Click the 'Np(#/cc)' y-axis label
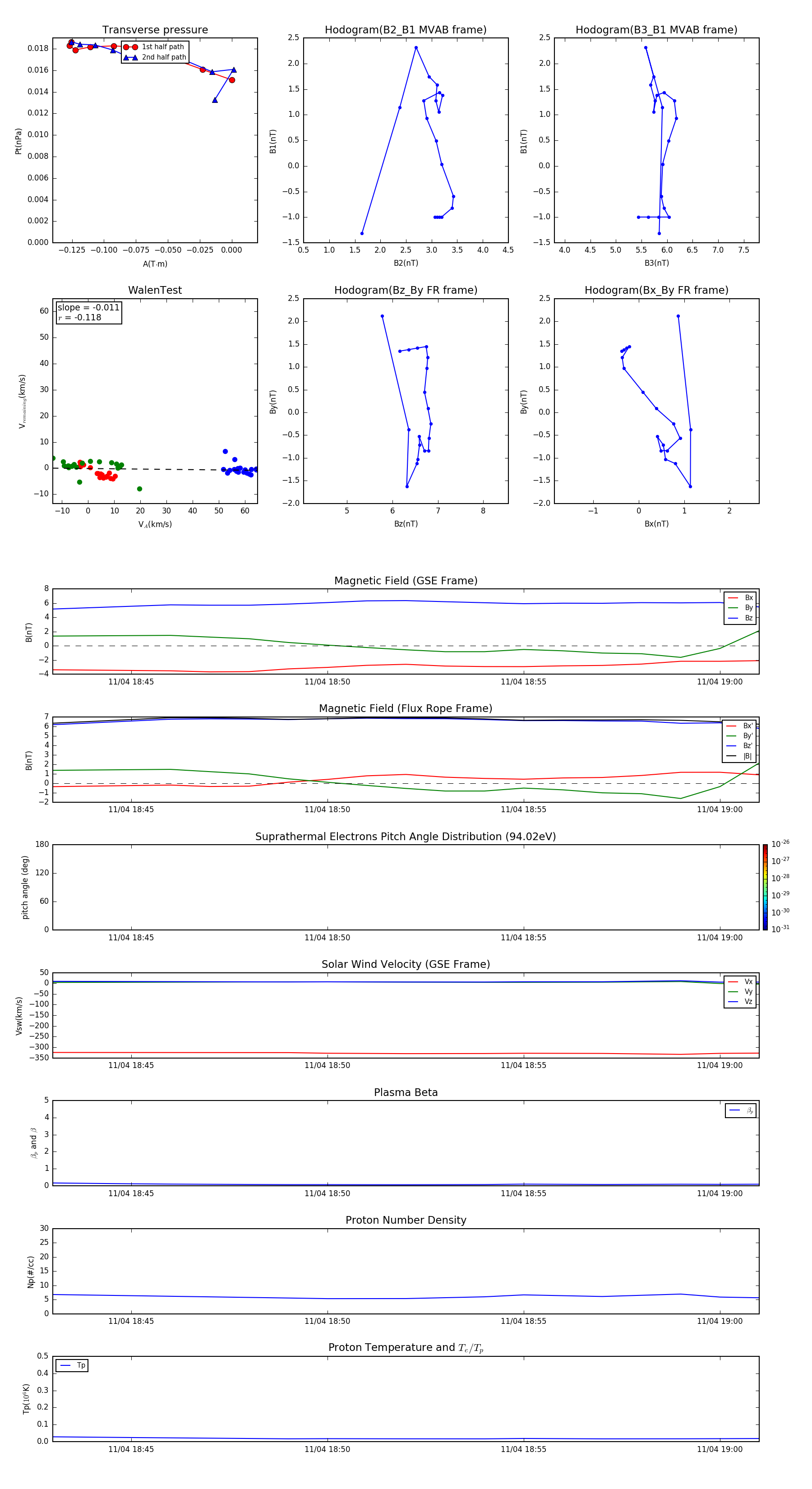The width and height of the screenshot is (812, 1489). pyautogui.click(x=31, y=1272)
